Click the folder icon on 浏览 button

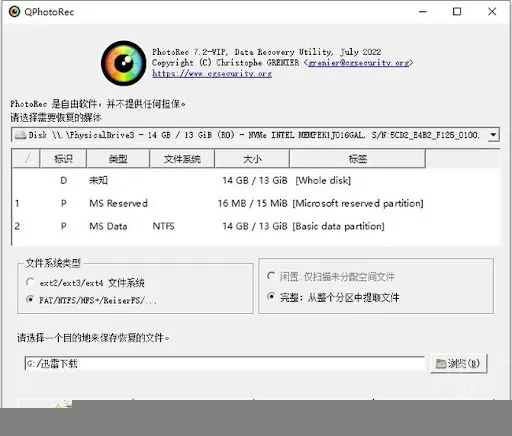click(441, 364)
